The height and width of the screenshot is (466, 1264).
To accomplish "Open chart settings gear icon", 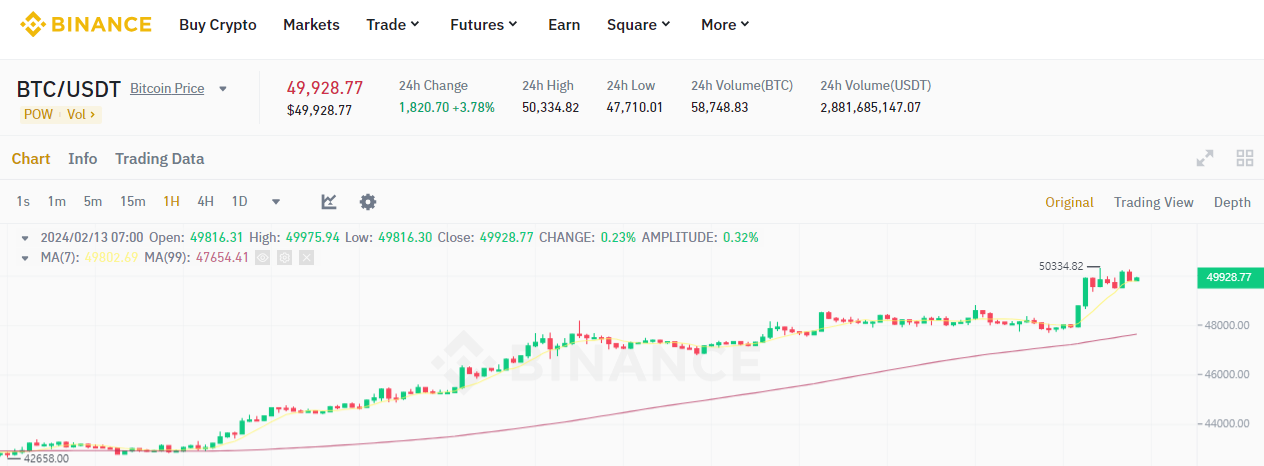I will click(x=368, y=202).
